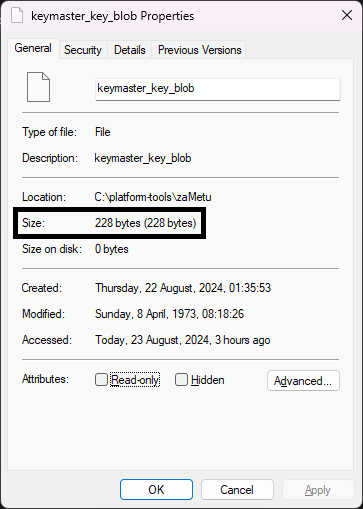Click the Location path C:\platform-tools\zaMetu
This screenshot has height=509, width=363.
(153, 197)
